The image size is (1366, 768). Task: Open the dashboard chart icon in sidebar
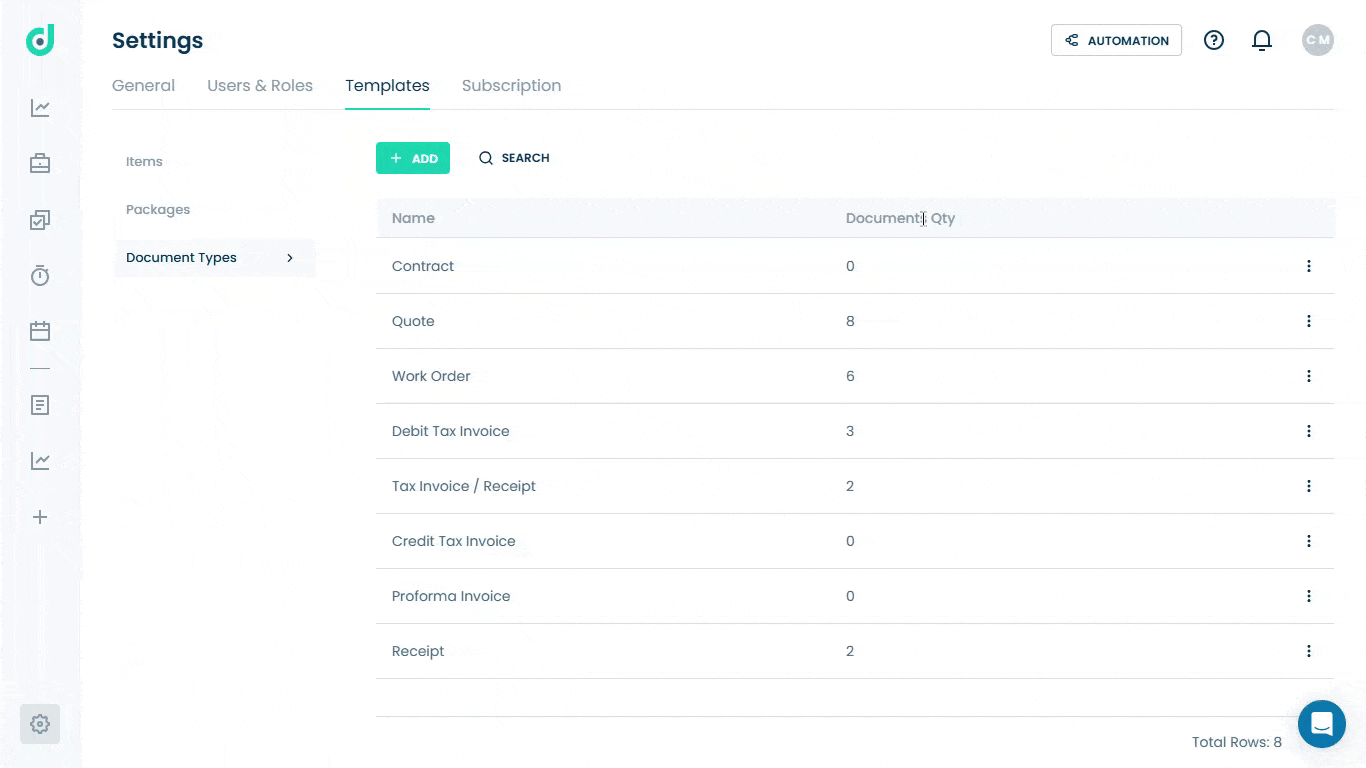click(40, 108)
